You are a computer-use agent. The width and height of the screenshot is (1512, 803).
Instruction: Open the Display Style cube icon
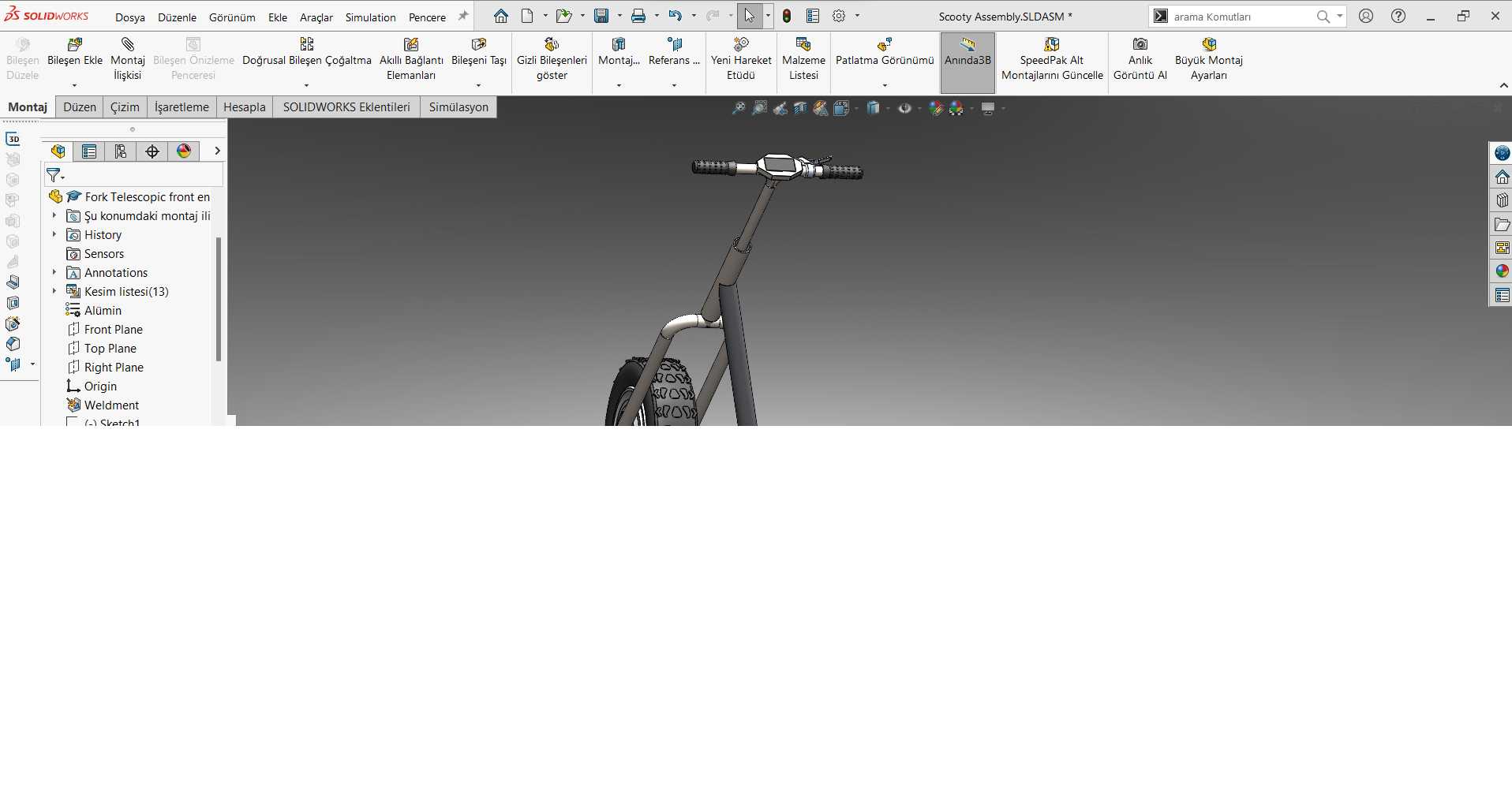873,108
